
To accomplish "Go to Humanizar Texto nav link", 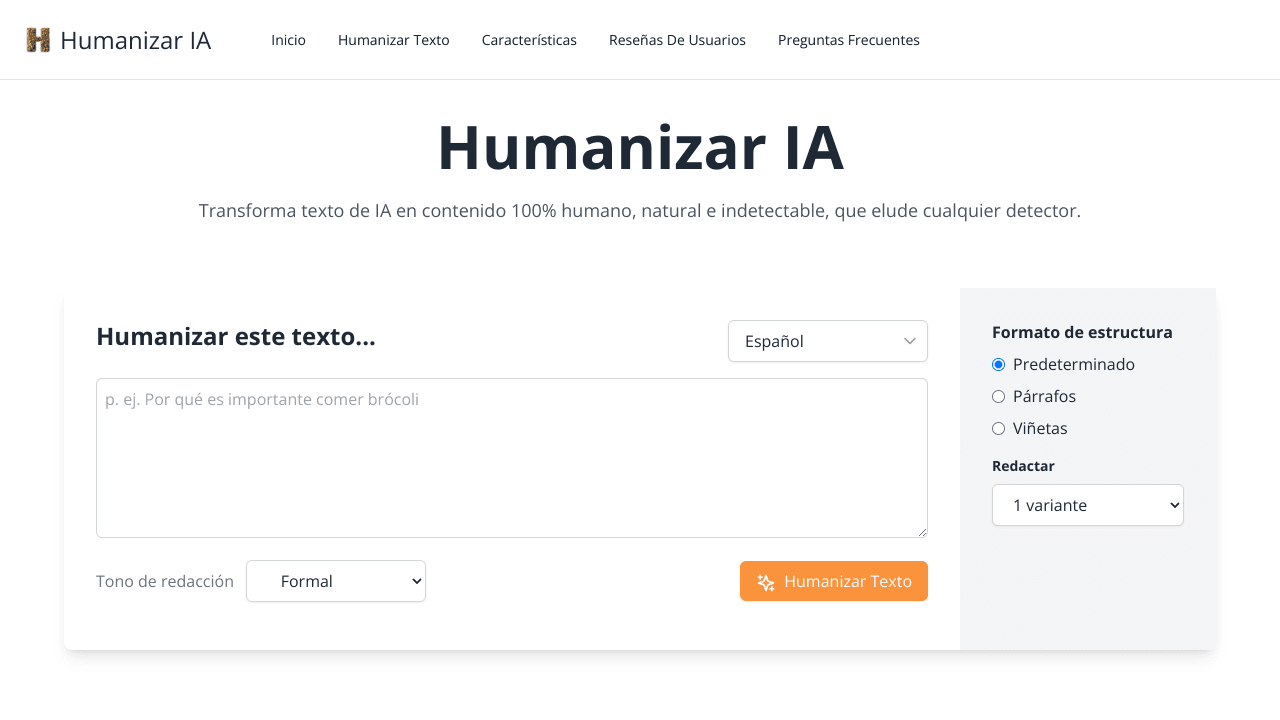I will pos(394,40).
